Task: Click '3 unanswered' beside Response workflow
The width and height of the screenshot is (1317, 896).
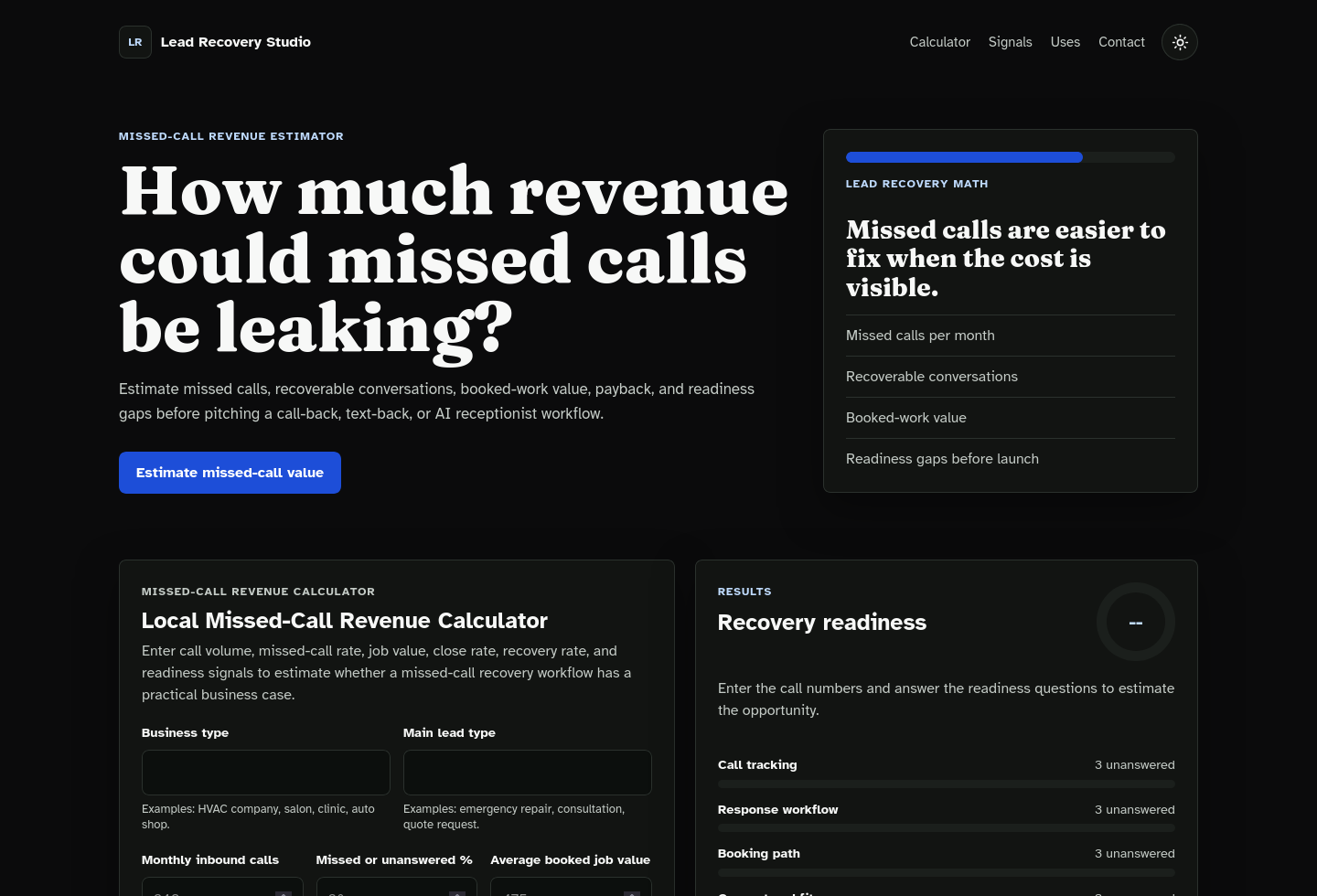Action: pos(1135,809)
